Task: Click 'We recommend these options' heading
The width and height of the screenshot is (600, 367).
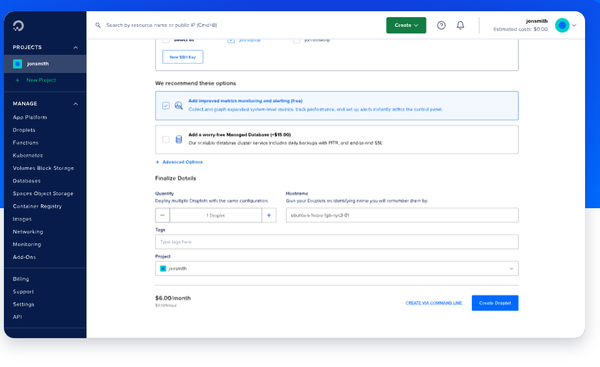Action: point(196,83)
